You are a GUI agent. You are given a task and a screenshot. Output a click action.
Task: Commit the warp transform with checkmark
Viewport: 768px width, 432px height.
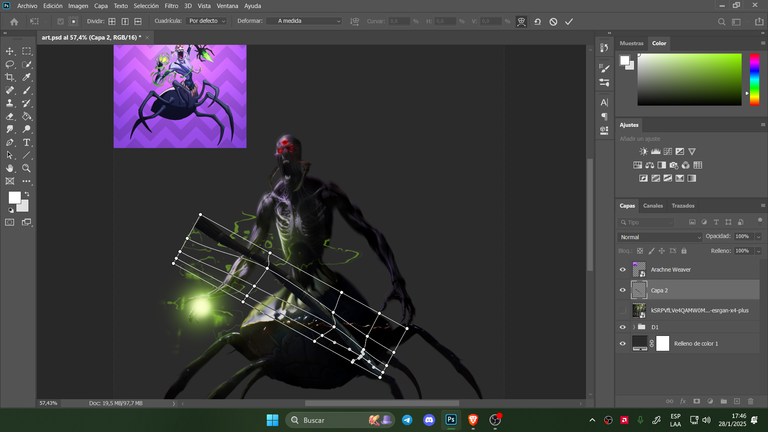[569, 22]
